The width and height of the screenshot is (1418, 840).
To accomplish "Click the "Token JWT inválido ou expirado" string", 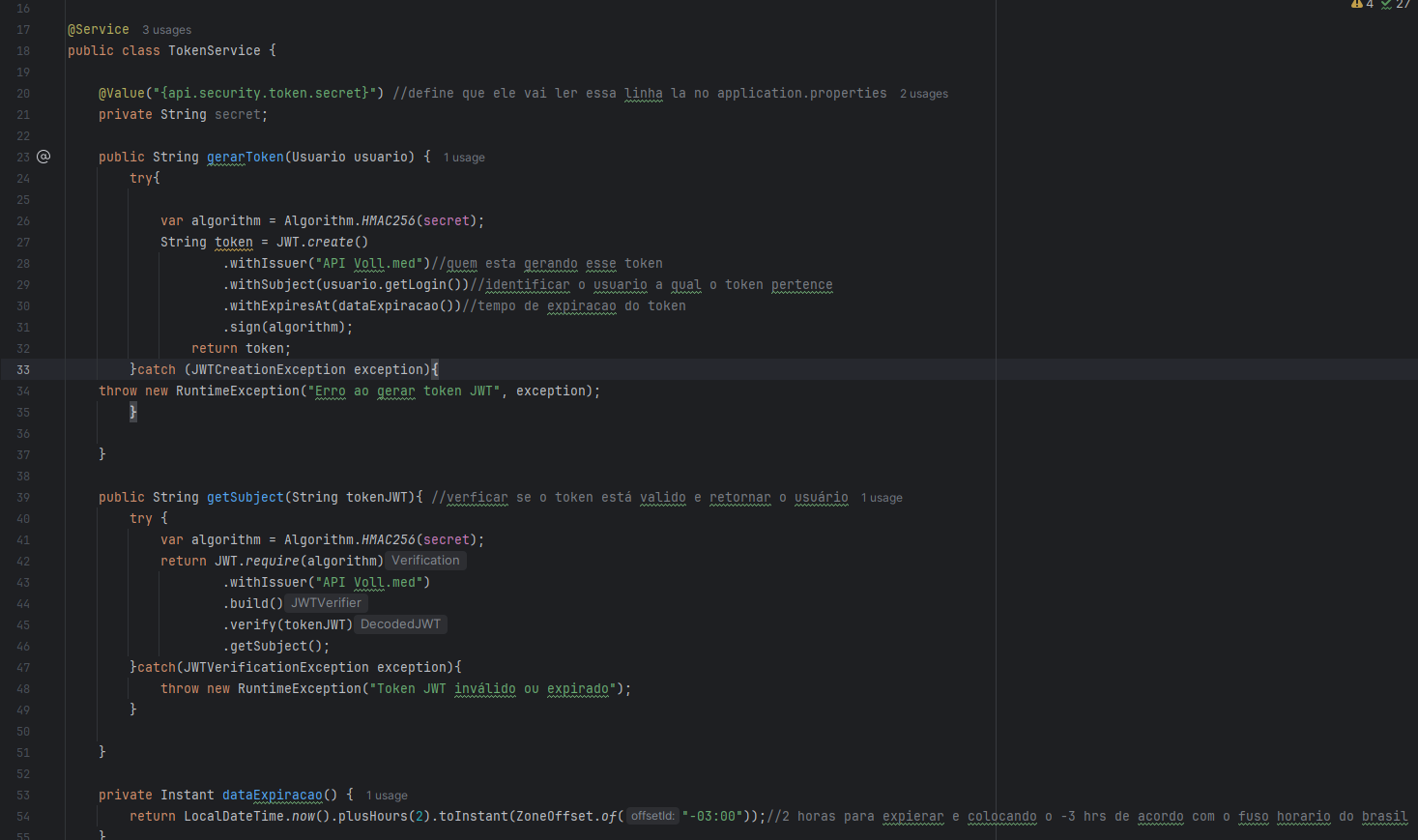I will 493,688.
